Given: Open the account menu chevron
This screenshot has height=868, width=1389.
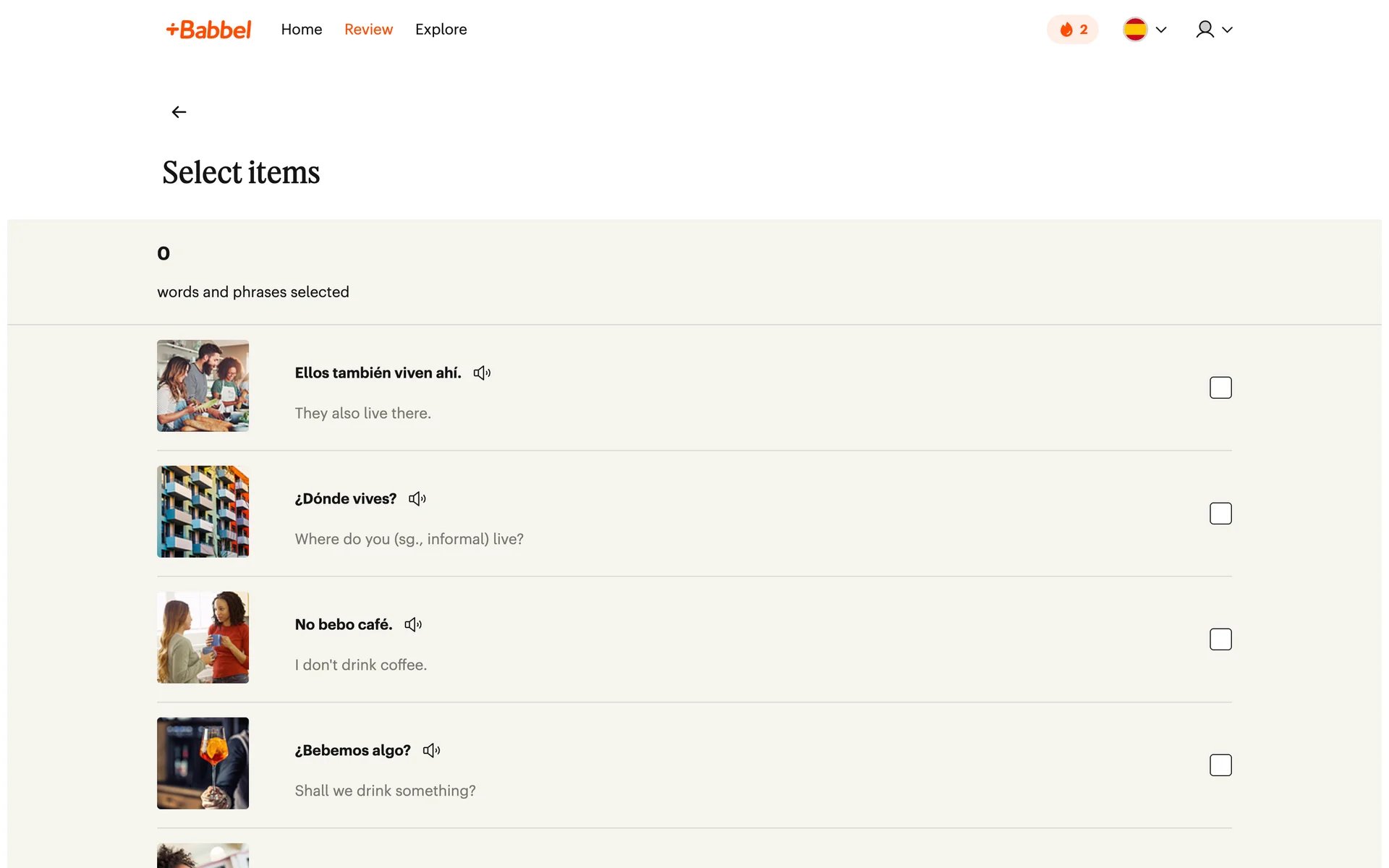Looking at the screenshot, I should (x=1228, y=30).
